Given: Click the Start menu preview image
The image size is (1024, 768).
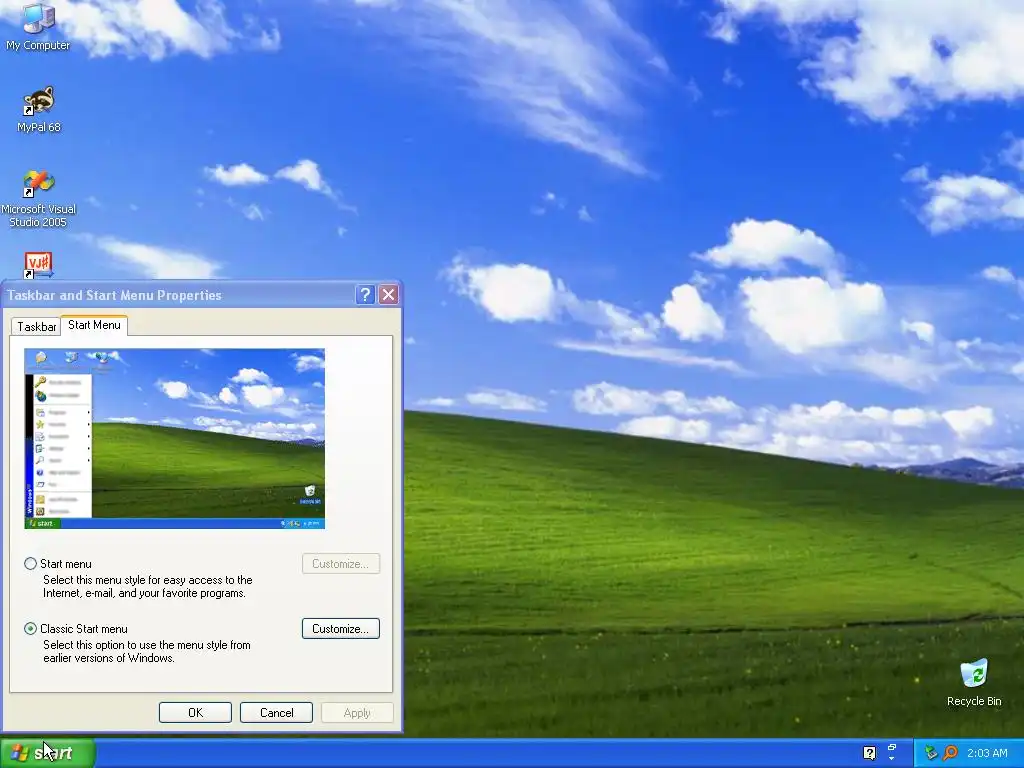Looking at the screenshot, I should point(174,438).
